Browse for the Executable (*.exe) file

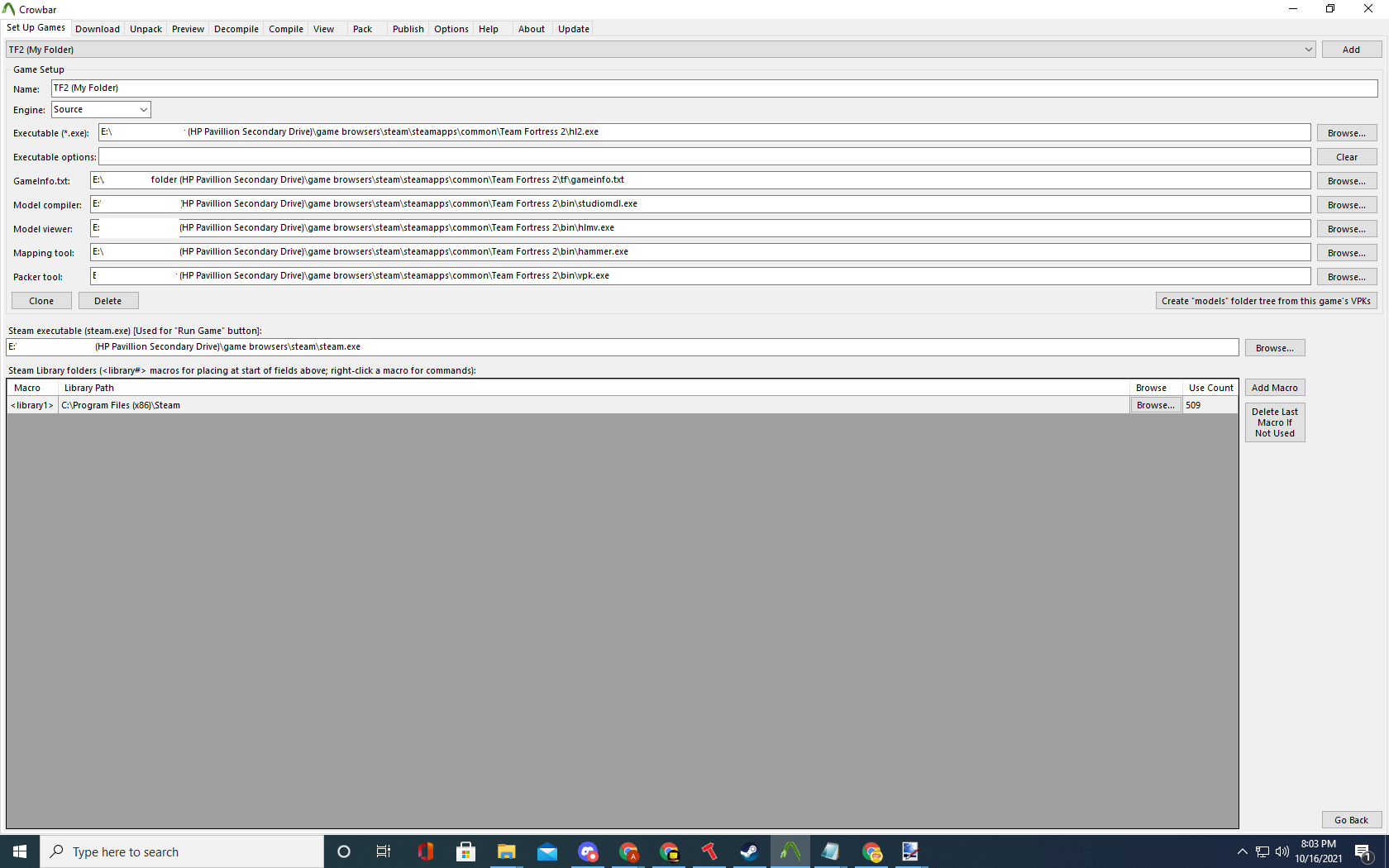[x=1347, y=133]
